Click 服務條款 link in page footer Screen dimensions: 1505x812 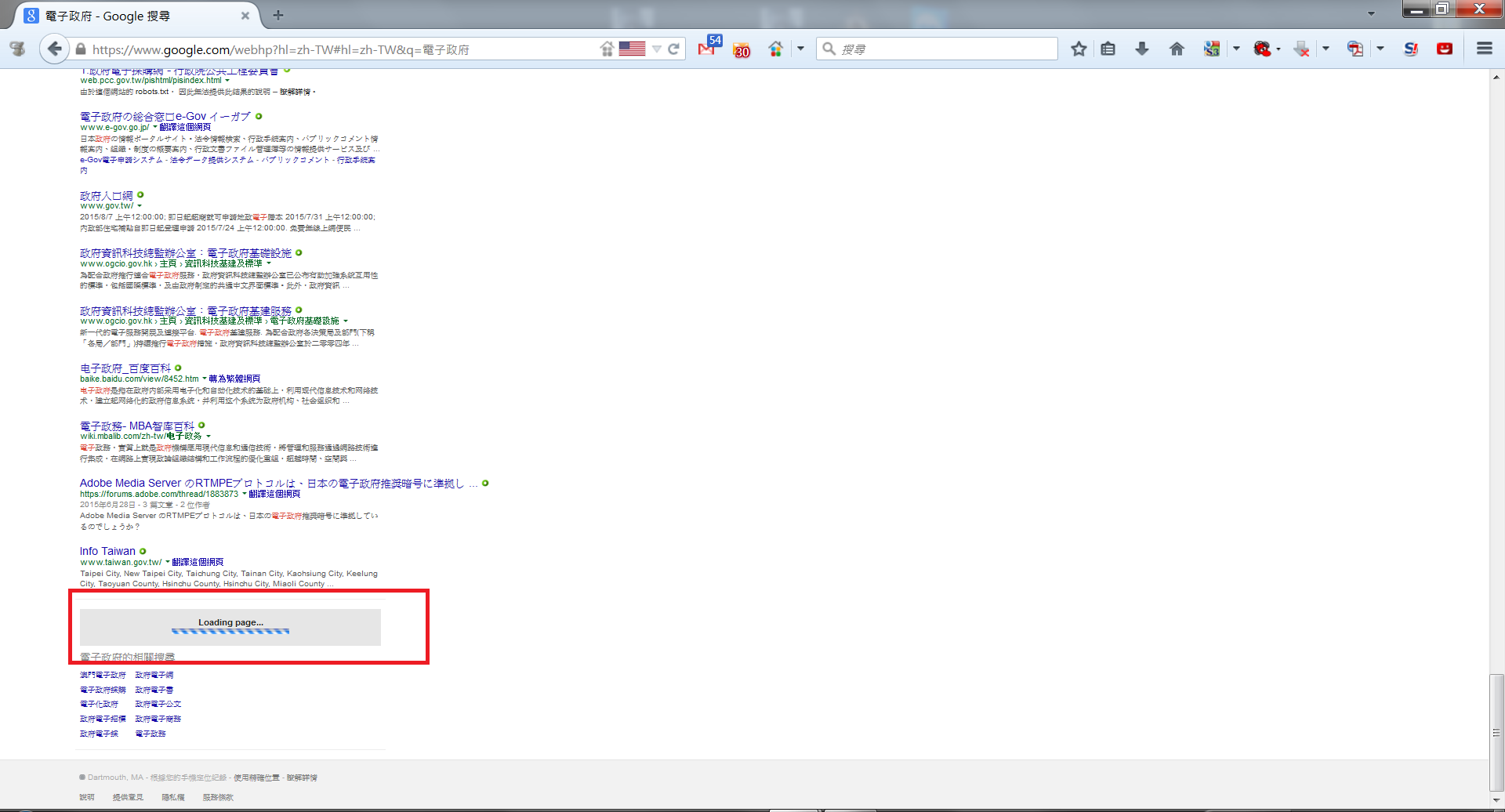pyautogui.click(x=218, y=797)
